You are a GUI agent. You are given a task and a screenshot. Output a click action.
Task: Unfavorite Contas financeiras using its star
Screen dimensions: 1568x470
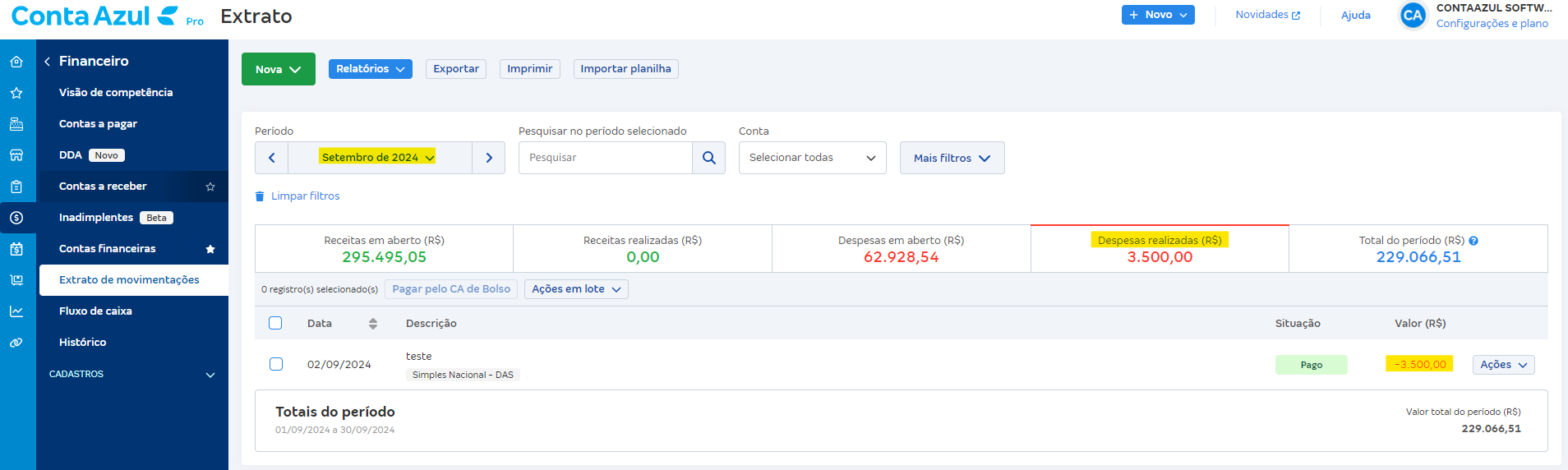[210, 249]
